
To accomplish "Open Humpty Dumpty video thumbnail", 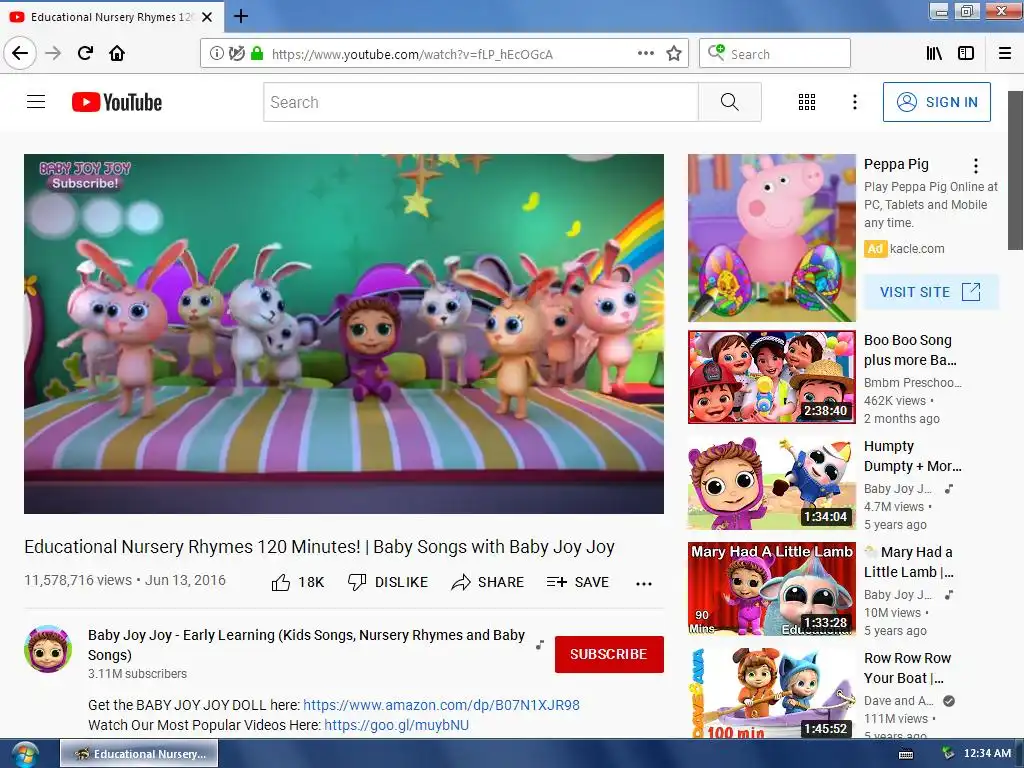I will 771,483.
